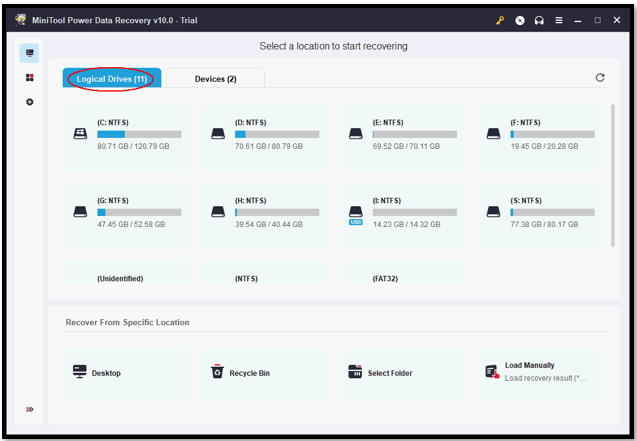This screenshot has height=441, width=637.
Task: Select the I: NTFS USB drive icon
Action: point(355,215)
